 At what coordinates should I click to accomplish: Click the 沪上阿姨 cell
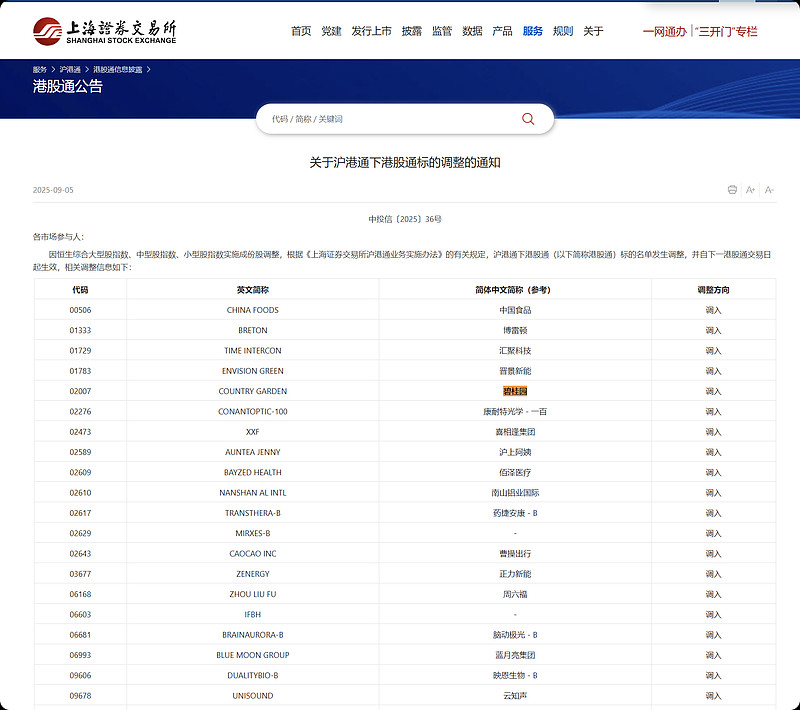pos(515,452)
